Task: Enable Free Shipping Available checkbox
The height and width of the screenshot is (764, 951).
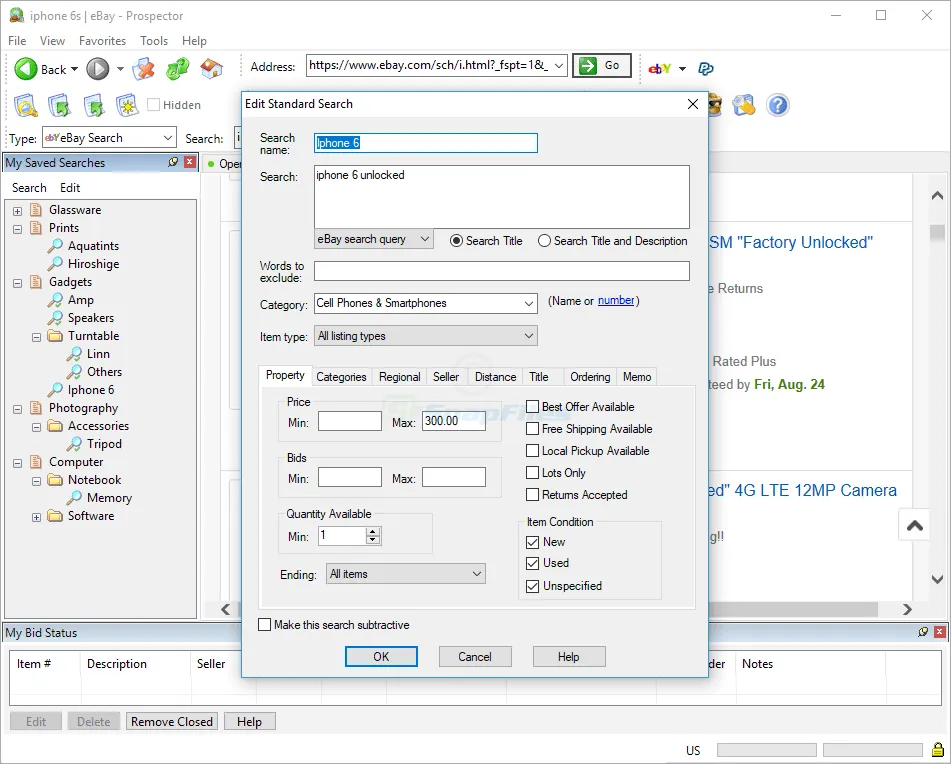Action: pyautogui.click(x=533, y=429)
